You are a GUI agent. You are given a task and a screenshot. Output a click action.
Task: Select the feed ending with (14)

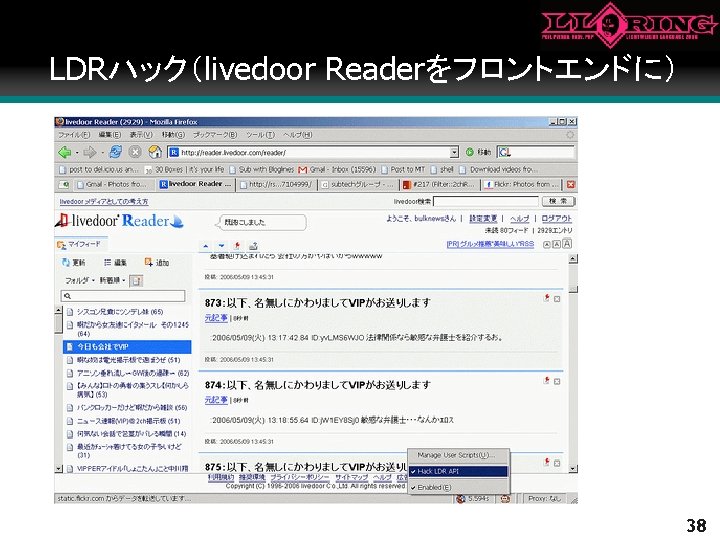pyautogui.click(x=127, y=433)
